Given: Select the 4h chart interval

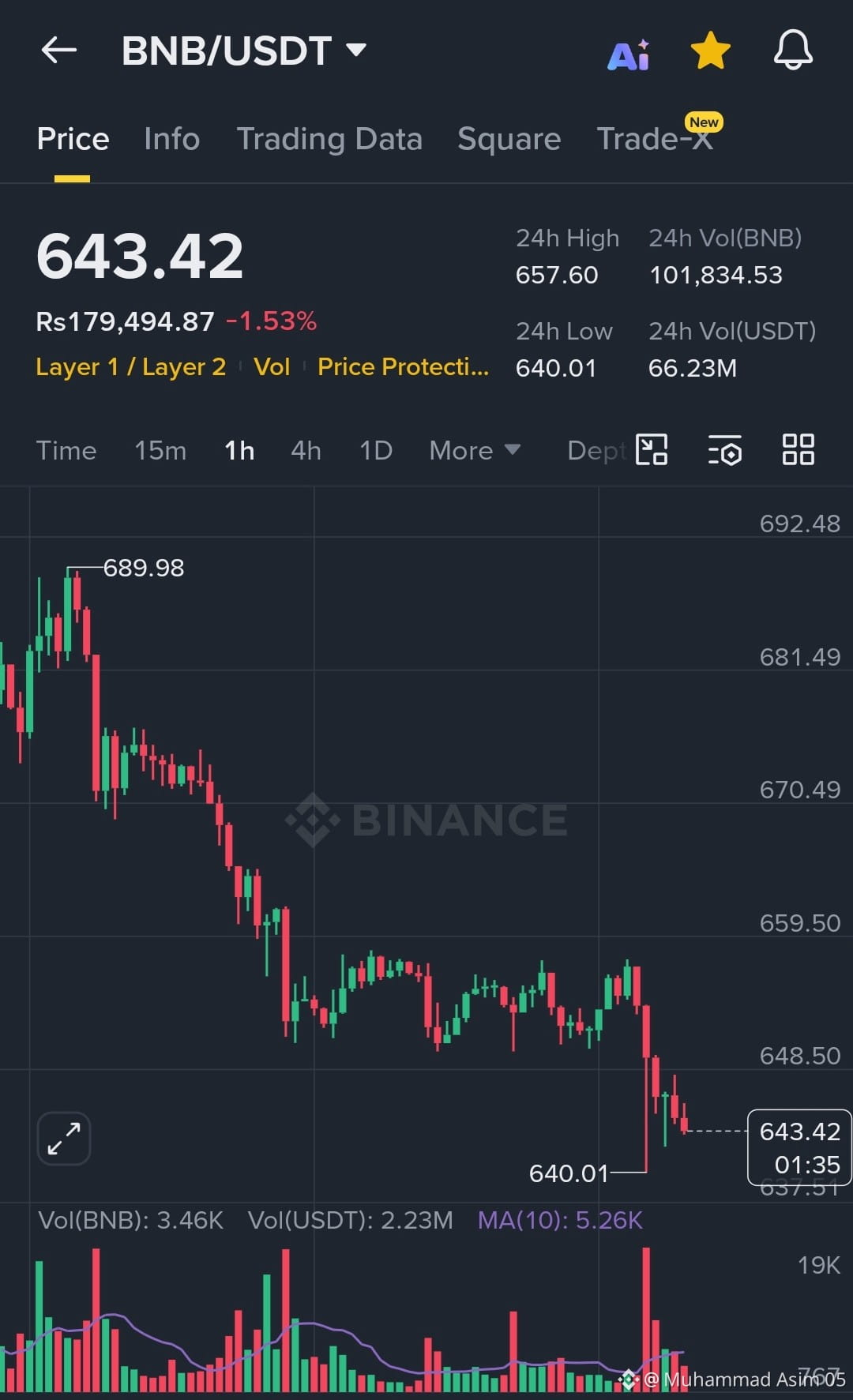Looking at the screenshot, I should pyautogui.click(x=306, y=451).
